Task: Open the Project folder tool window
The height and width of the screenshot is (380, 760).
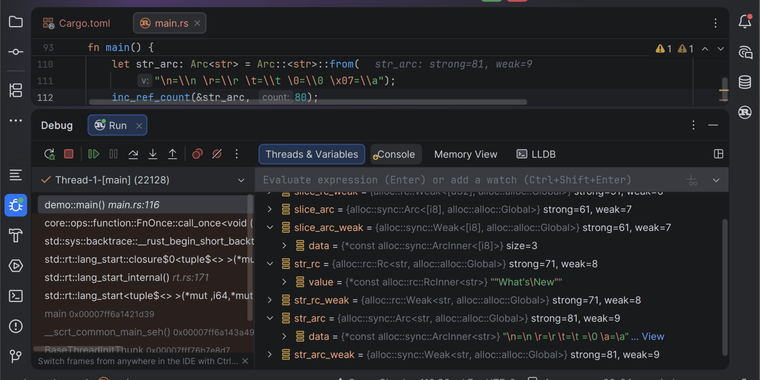Action: (x=16, y=22)
